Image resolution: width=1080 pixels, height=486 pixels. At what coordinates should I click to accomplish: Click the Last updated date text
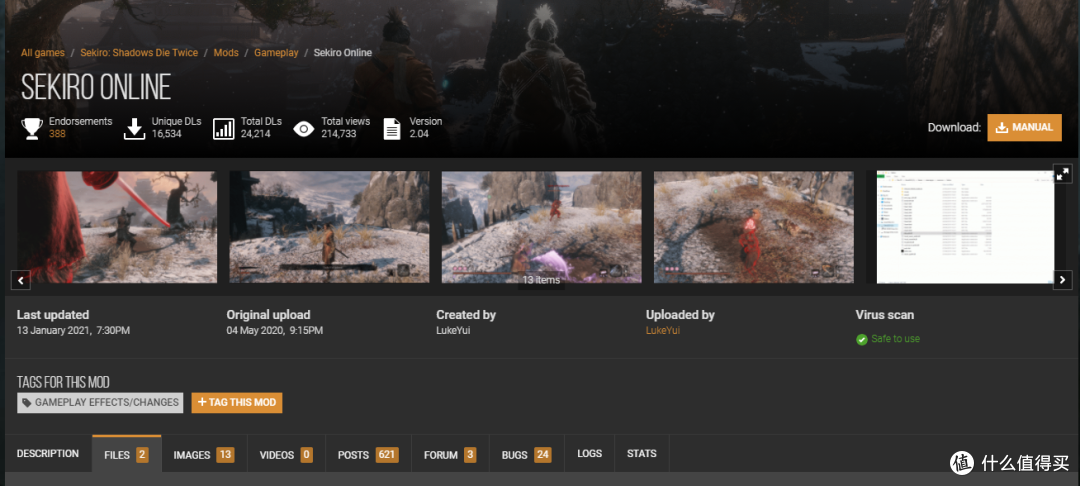(x=73, y=330)
